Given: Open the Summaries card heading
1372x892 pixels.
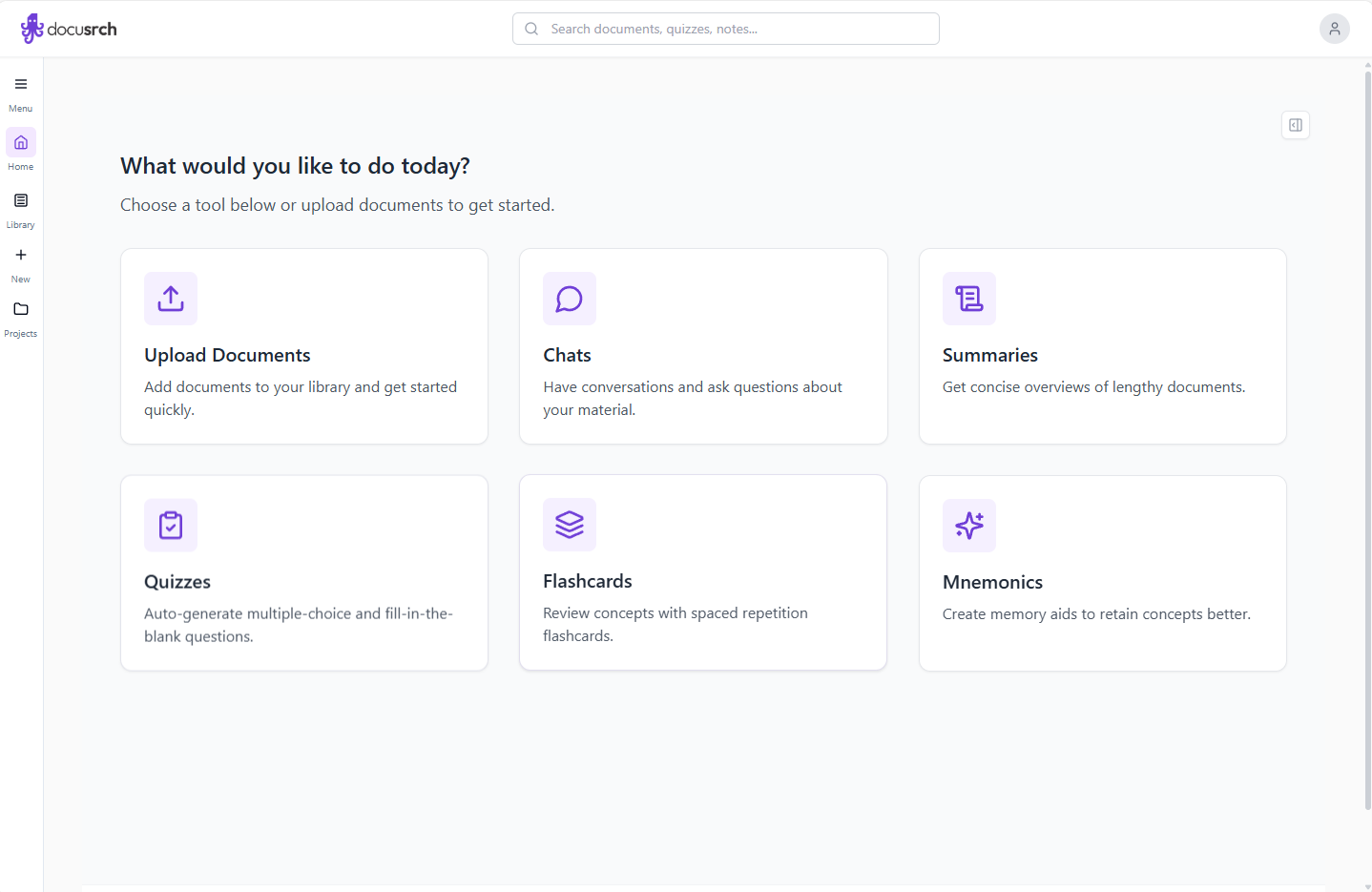Looking at the screenshot, I should tap(989, 355).
